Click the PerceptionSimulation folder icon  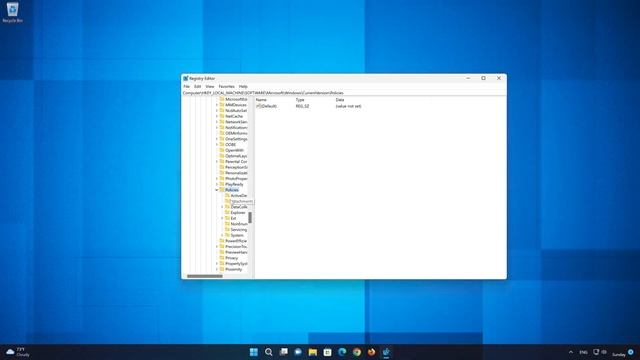click(x=222, y=167)
